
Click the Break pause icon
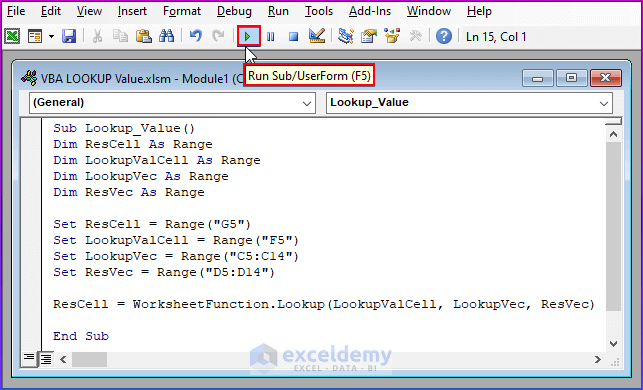[x=271, y=36]
